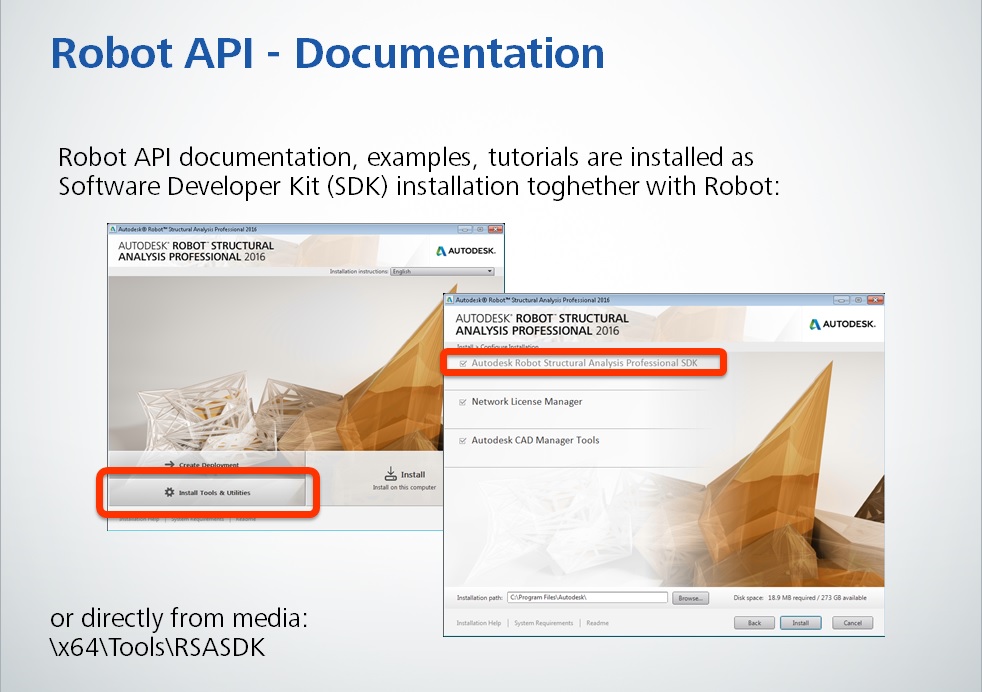The image size is (982, 692).
Task: Click 'Autodesk Robot Structural Analysis Professional SDK' label
Action: point(584,363)
